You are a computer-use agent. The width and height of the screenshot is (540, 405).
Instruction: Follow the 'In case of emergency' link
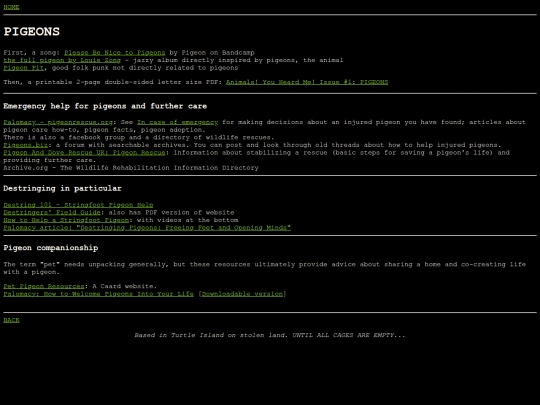177,122
